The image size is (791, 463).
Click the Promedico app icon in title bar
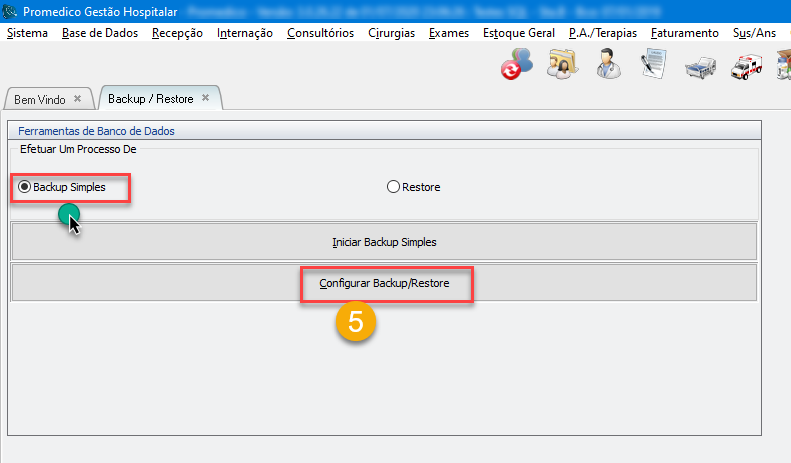tap(10, 12)
